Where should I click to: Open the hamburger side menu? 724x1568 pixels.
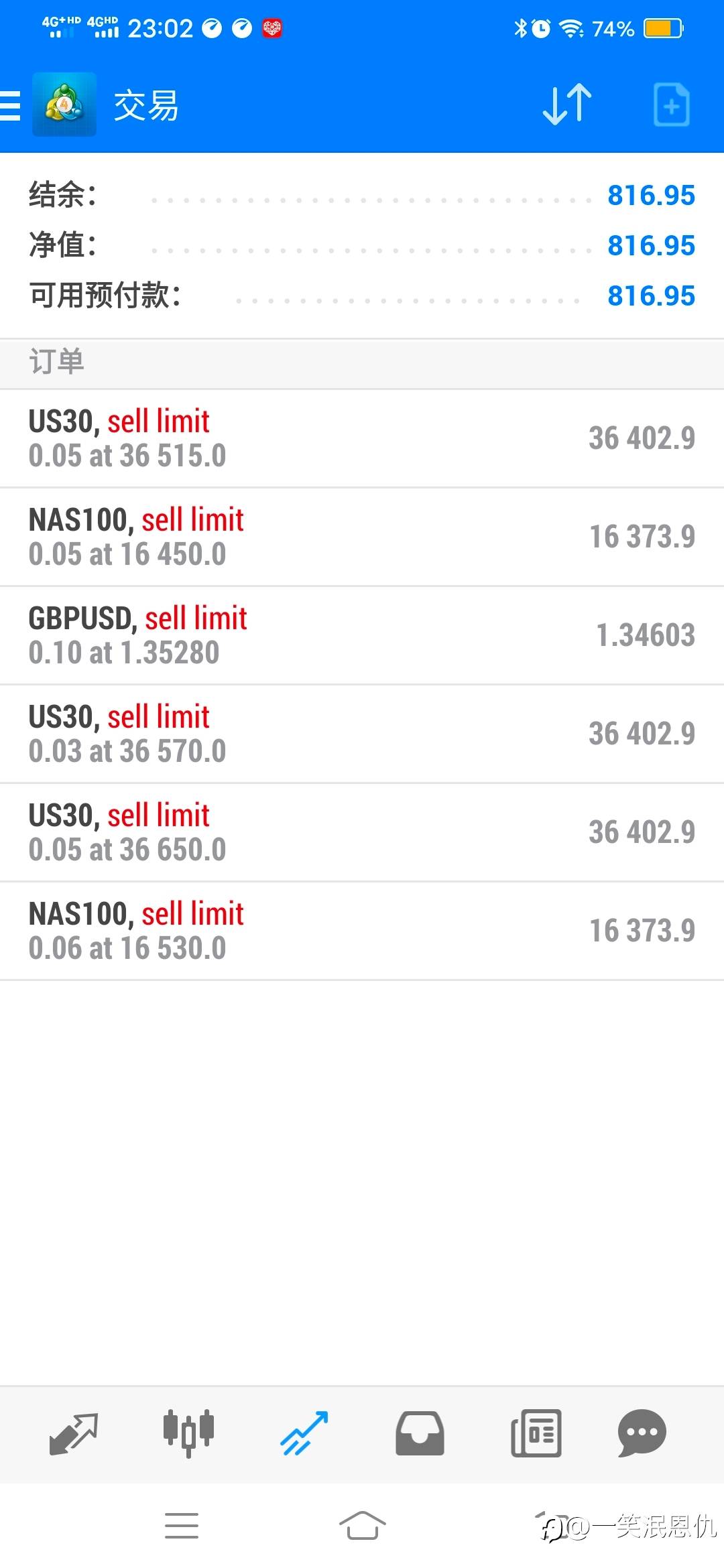point(11,105)
